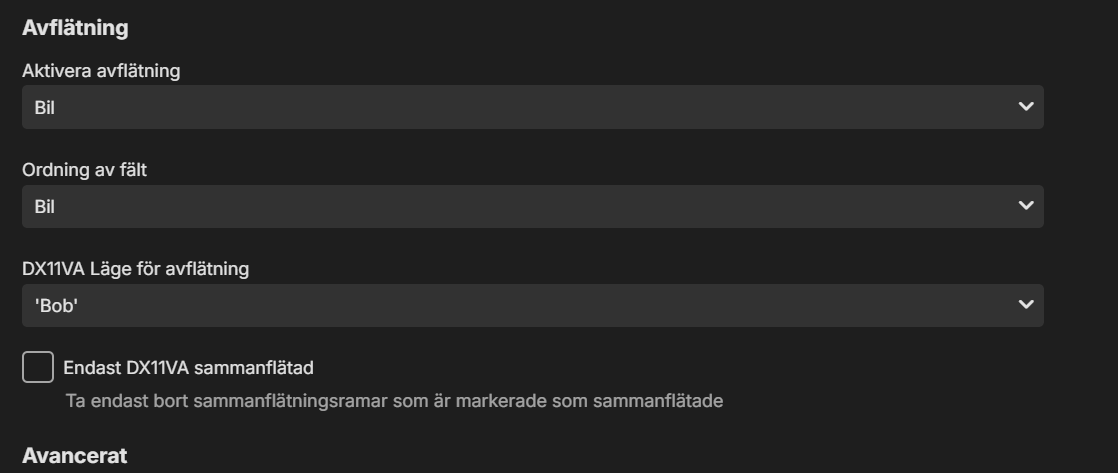This screenshot has width=1118, height=473.
Task: Click the 'Endast DX11VA sammanflätad' checkbox label
Action: [188, 368]
